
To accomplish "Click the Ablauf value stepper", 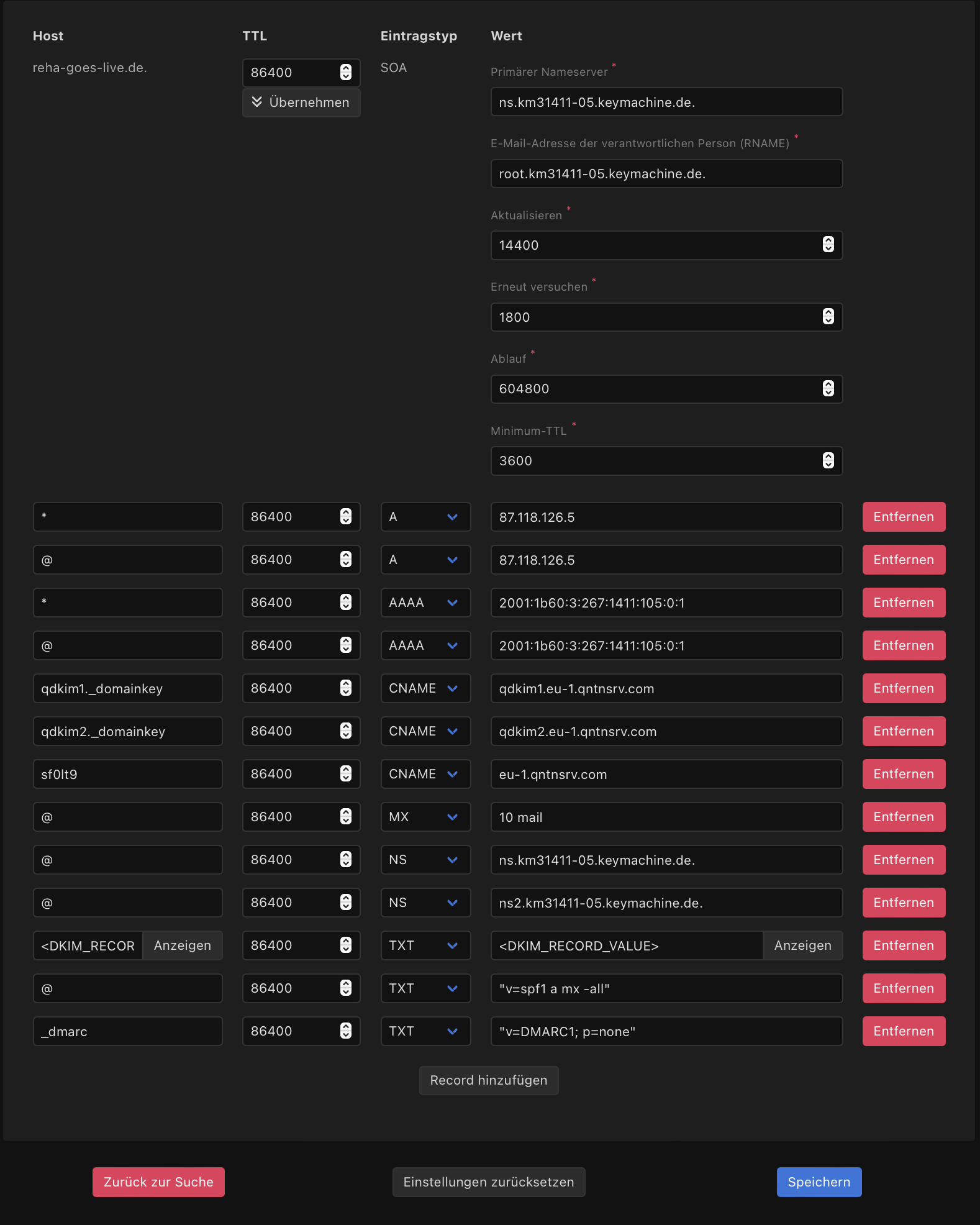I will [828, 389].
